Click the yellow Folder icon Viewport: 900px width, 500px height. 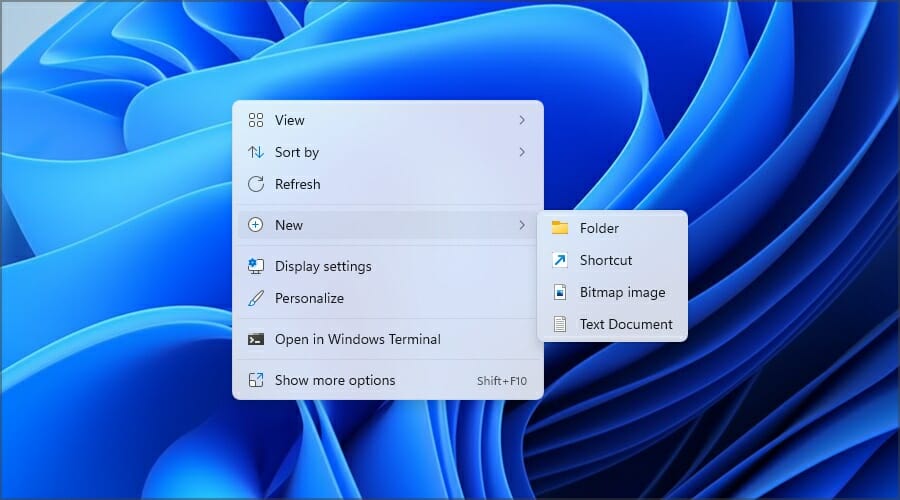(560, 228)
